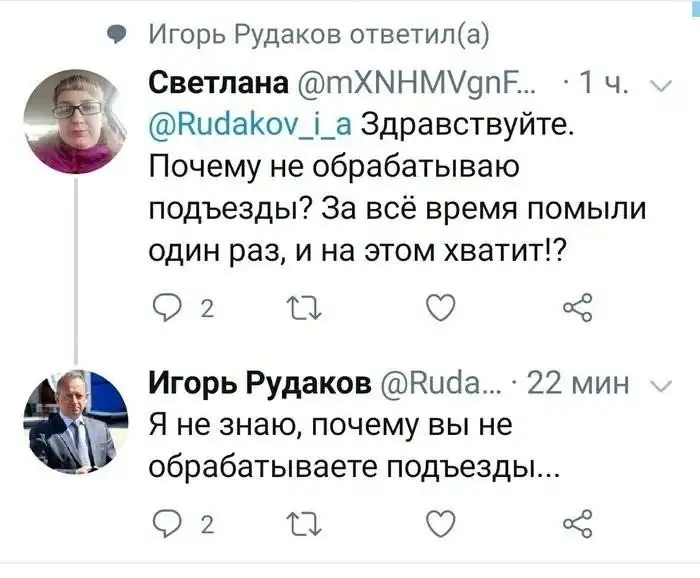Follow the @Rudakov_i_a mention link

(248, 127)
